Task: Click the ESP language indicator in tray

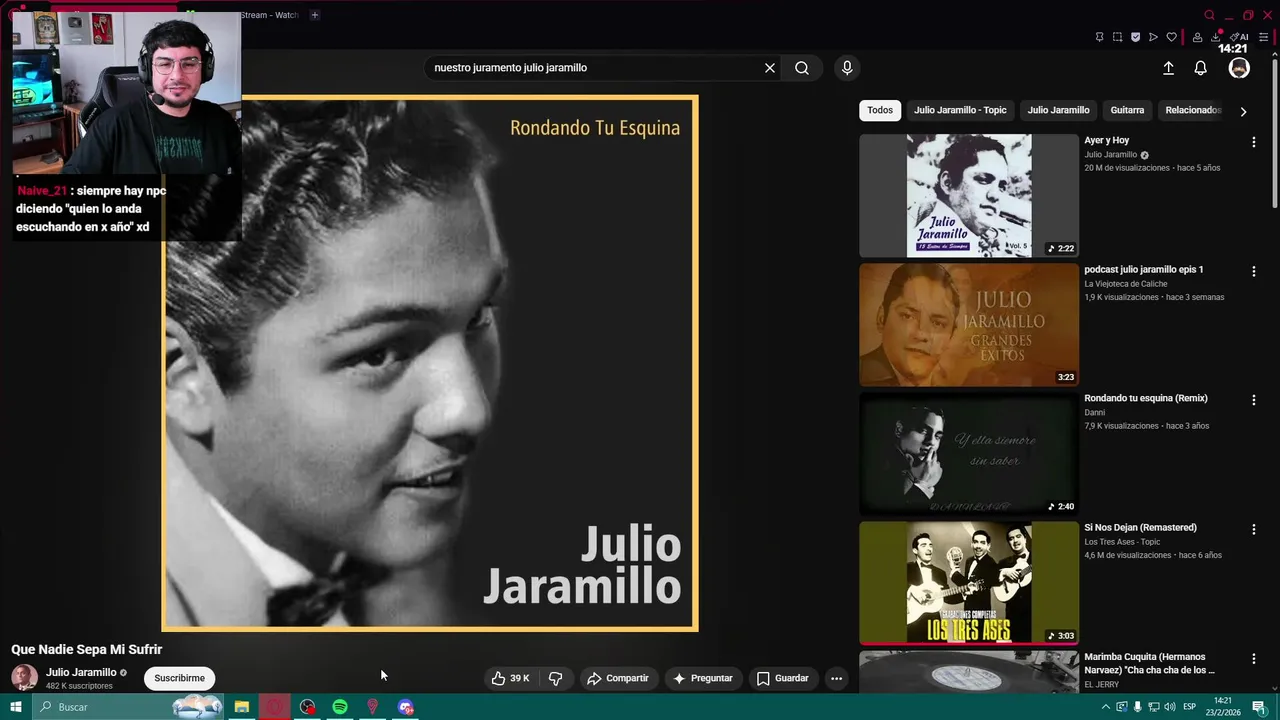Action: point(1190,707)
